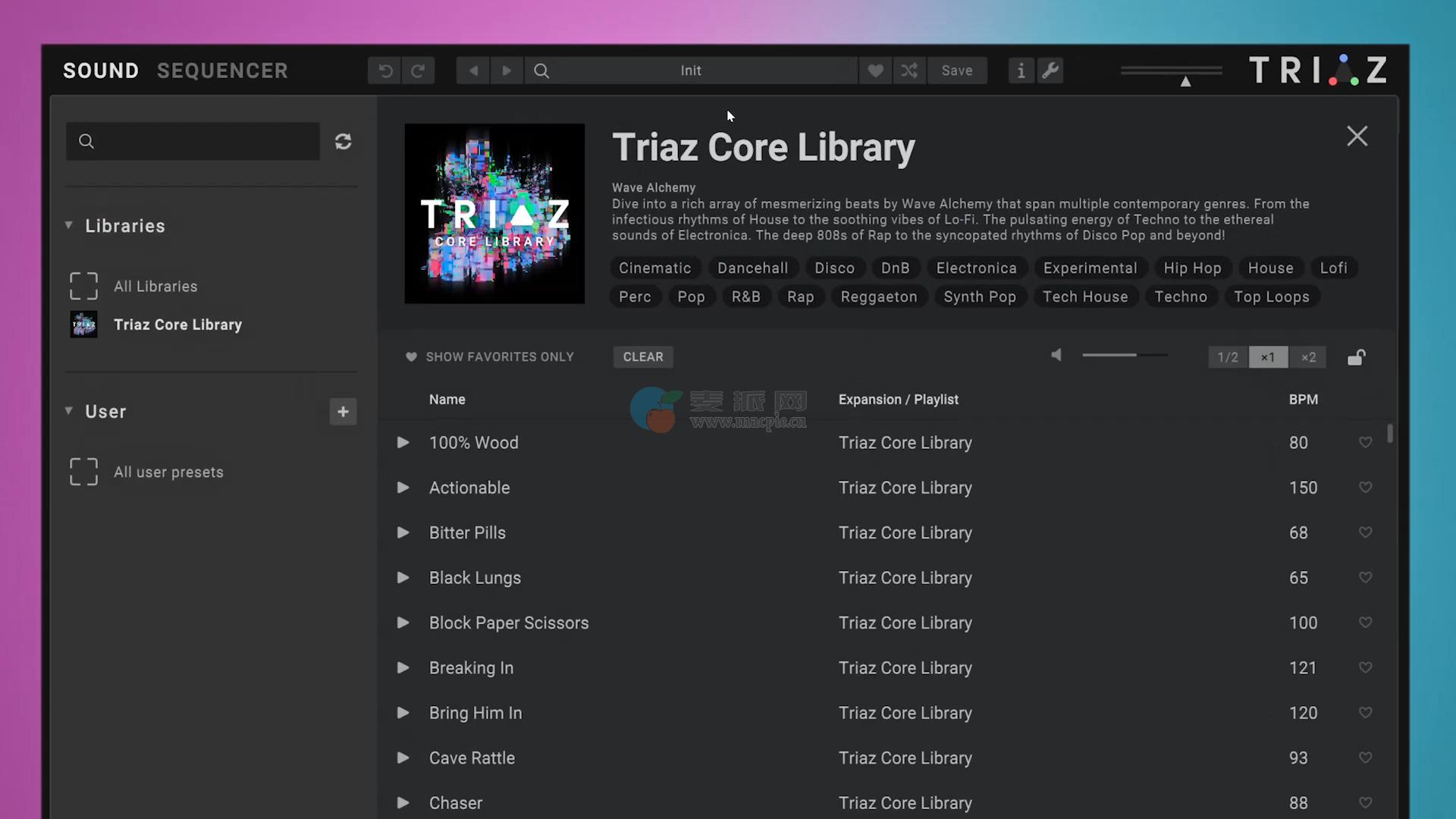Select the x2 preview speed
Image resolution: width=1456 pixels, height=819 pixels.
[x=1308, y=357]
